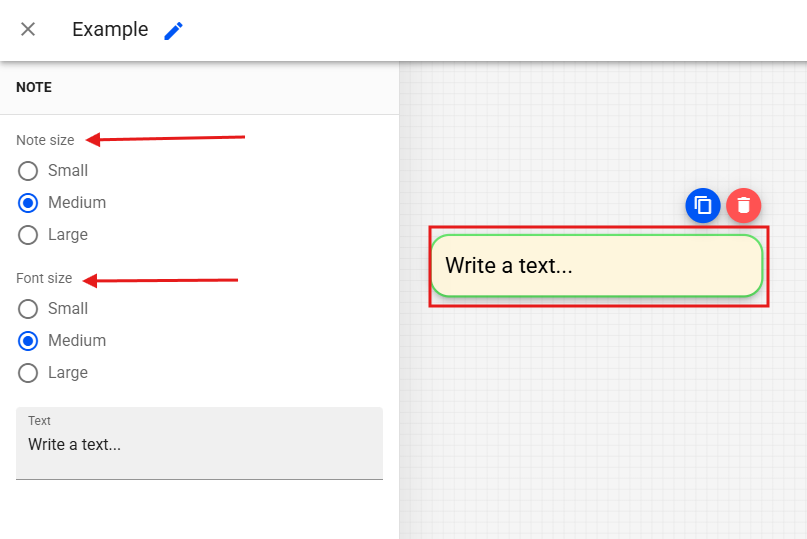
Task: Click the Example title text
Action: coord(110,30)
